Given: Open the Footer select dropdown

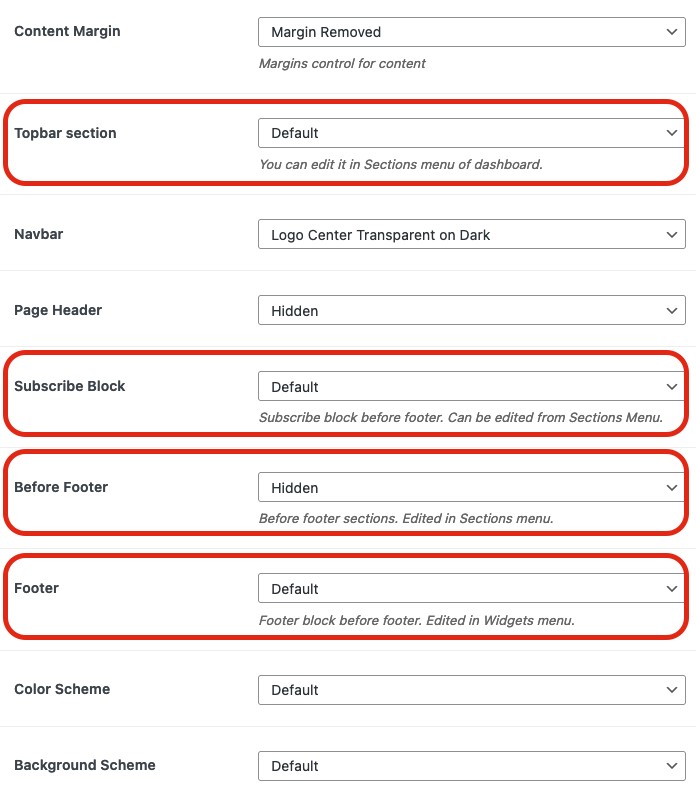Looking at the screenshot, I should (472, 588).
